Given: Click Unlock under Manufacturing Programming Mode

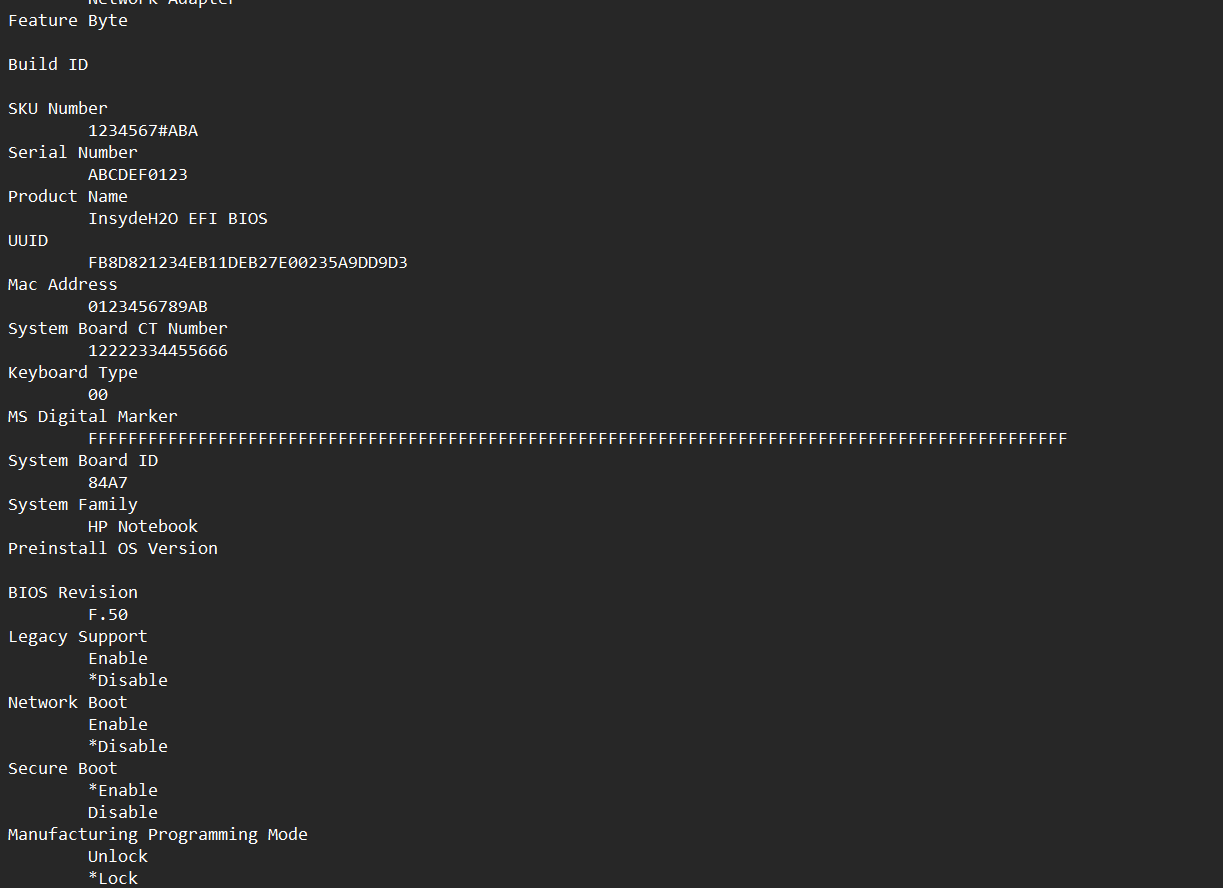Looking at the screenshot, I should [x=118, y=856].
